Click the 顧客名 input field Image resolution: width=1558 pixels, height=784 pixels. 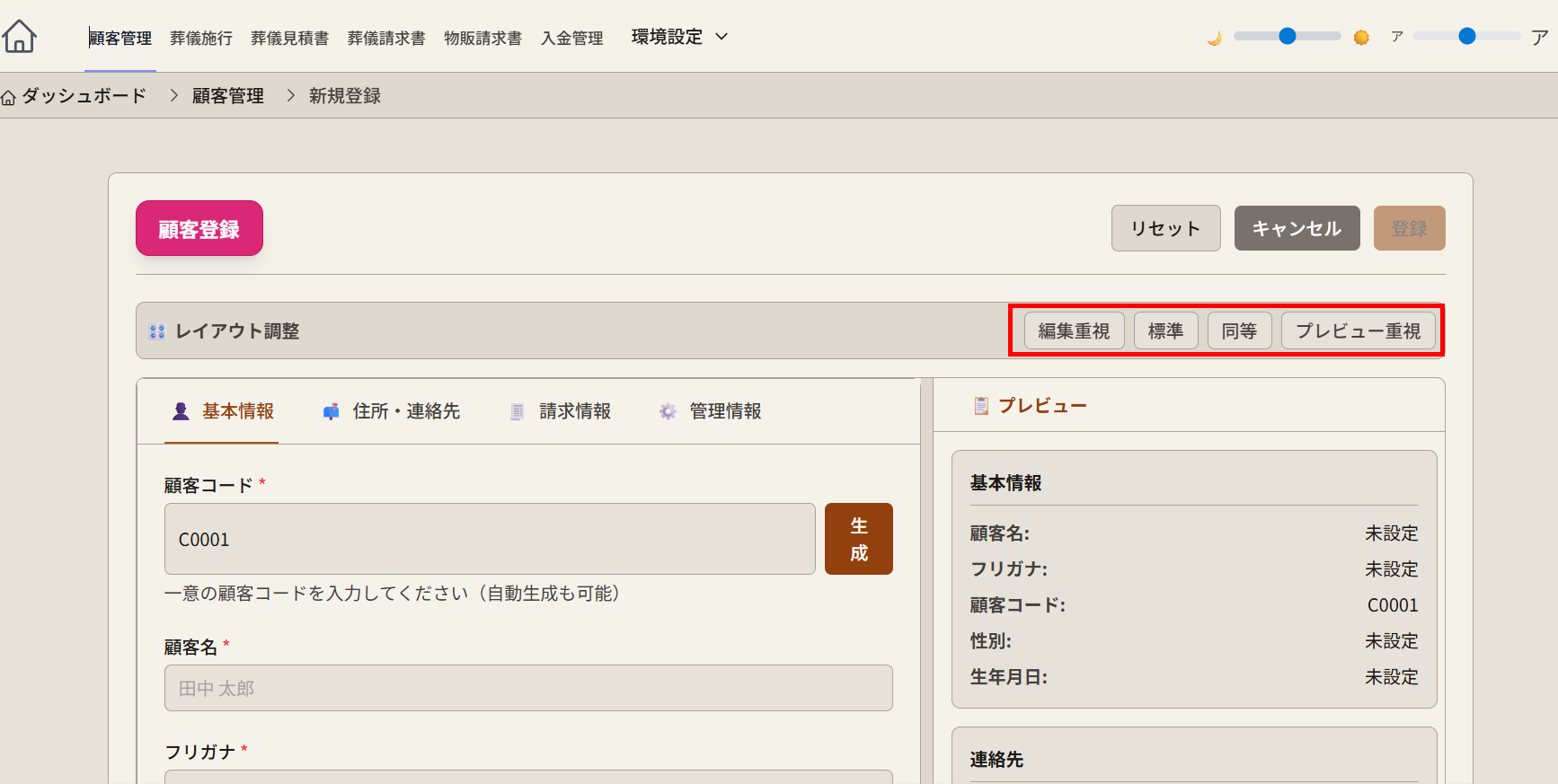pyautogui.click(x=528, y=688)
